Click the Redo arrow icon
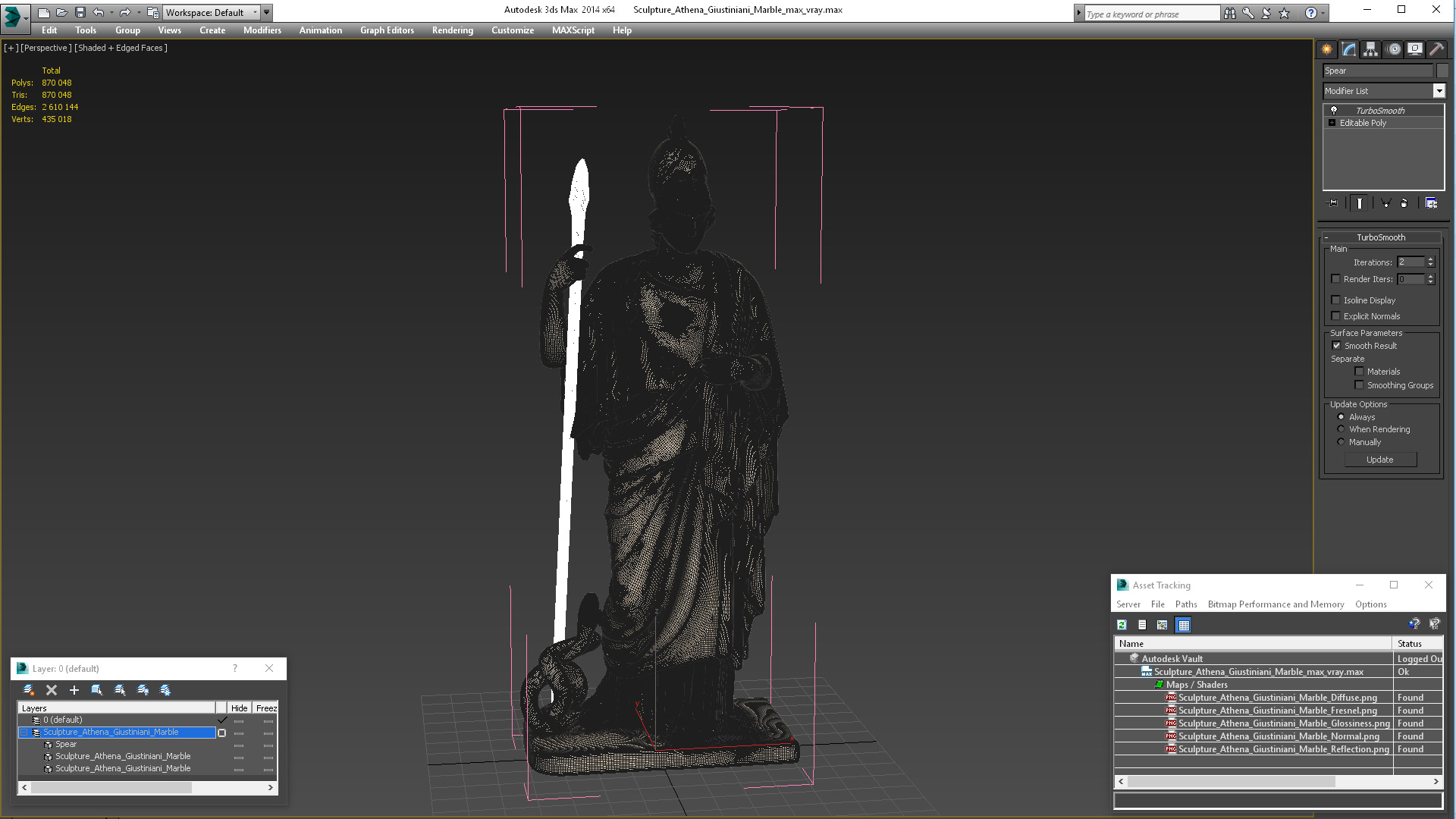Image resolution: width=1456 pixels, height=819 pixels. click(x=125, y=12)
